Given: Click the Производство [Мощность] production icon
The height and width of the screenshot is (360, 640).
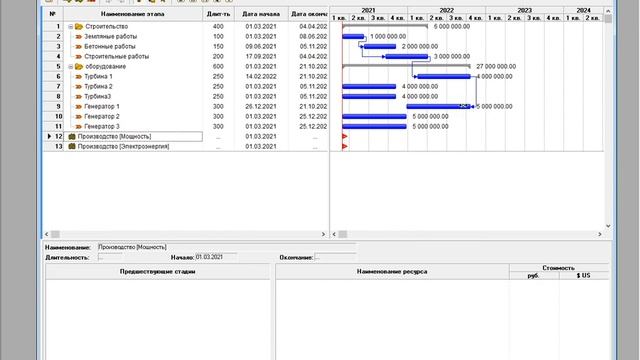Looking at the screenshot, I should point(72,136).
